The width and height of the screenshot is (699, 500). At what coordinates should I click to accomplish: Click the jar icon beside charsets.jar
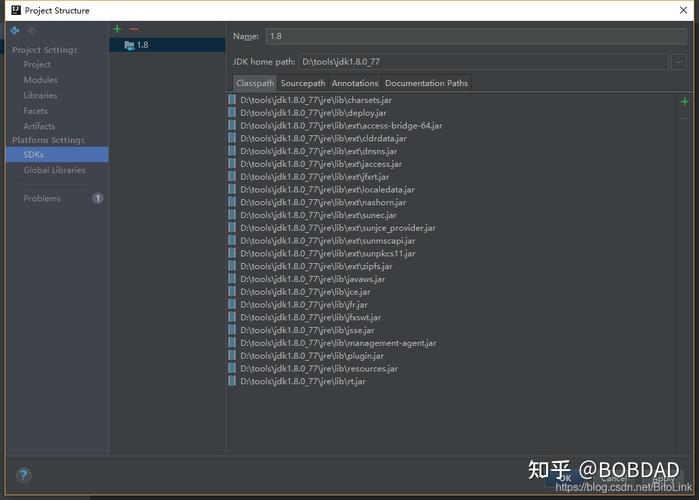(232, 100)
